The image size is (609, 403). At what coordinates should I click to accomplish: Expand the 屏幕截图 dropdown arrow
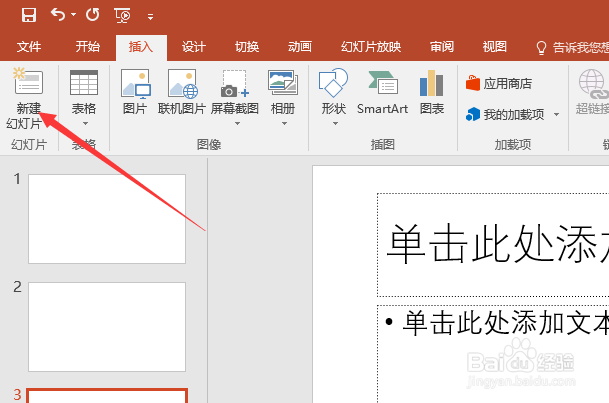pyautogui.click(x=237, y=124)
